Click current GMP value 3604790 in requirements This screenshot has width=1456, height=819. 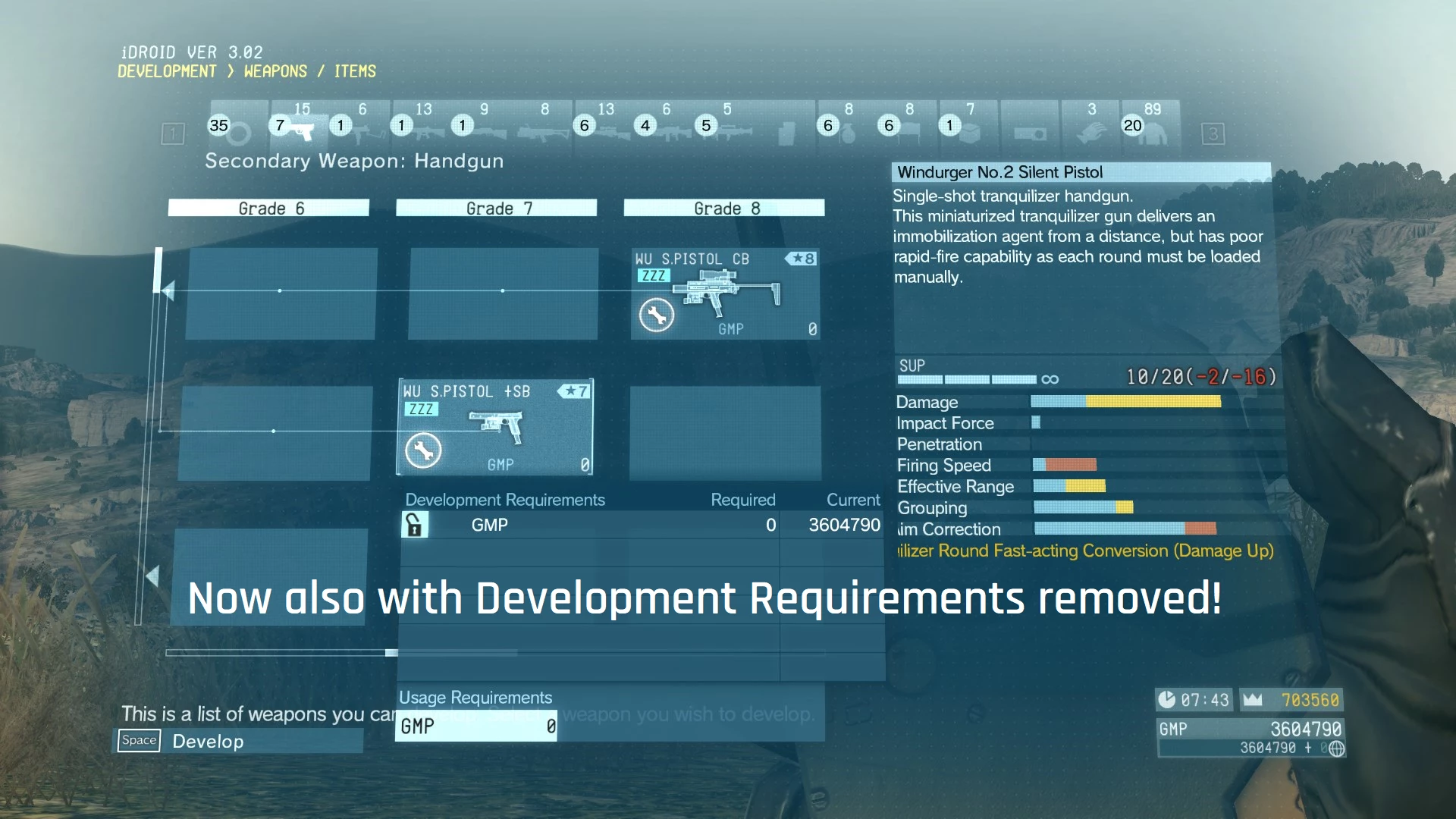(844, 525)
